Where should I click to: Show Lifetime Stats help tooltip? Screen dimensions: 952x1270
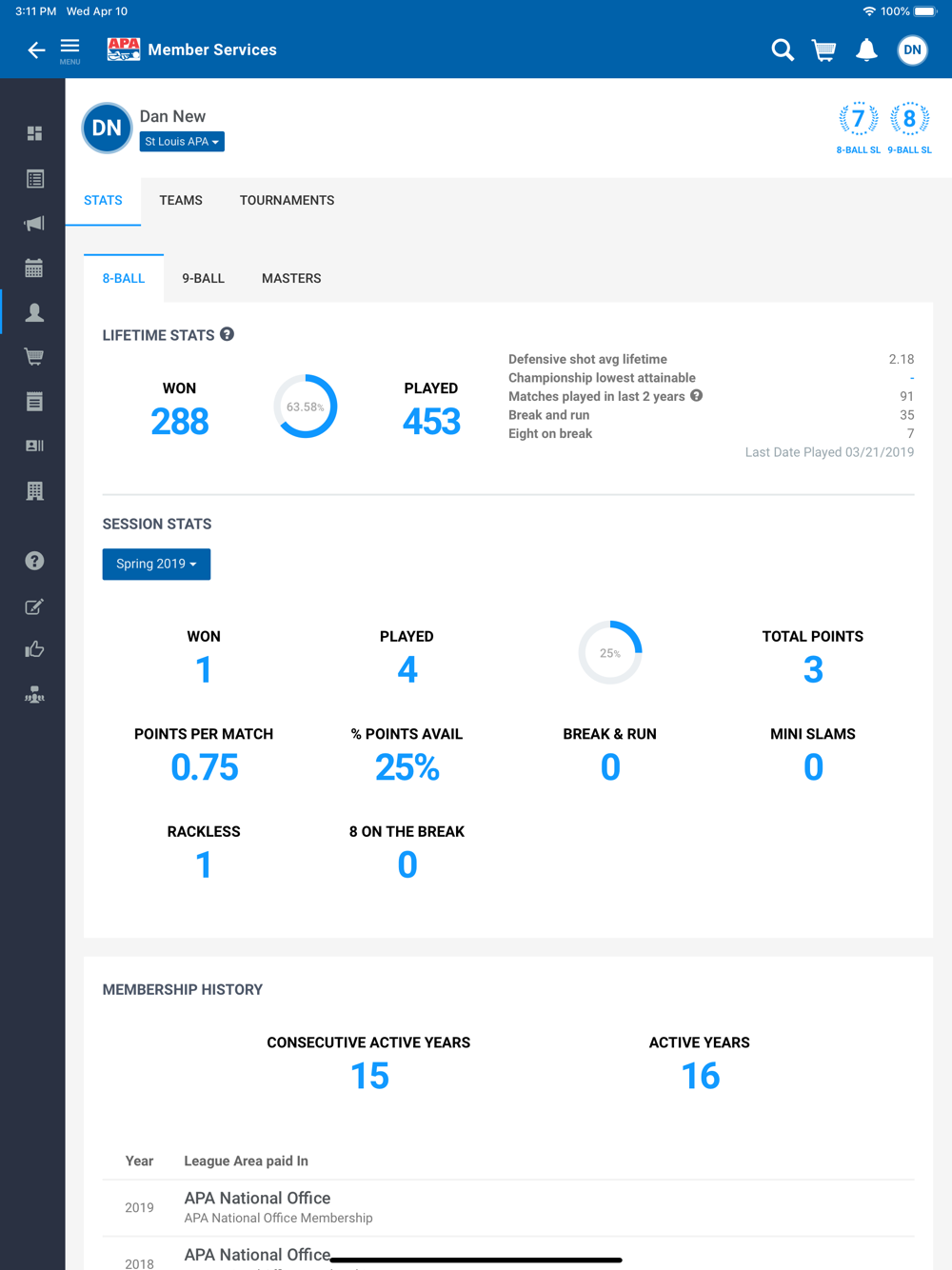click(x=227, y=334)
